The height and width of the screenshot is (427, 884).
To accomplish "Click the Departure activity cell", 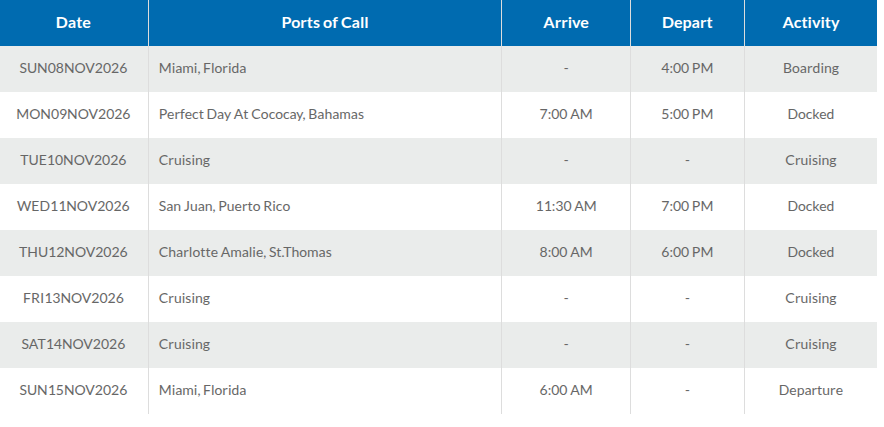I will point(811,390).
